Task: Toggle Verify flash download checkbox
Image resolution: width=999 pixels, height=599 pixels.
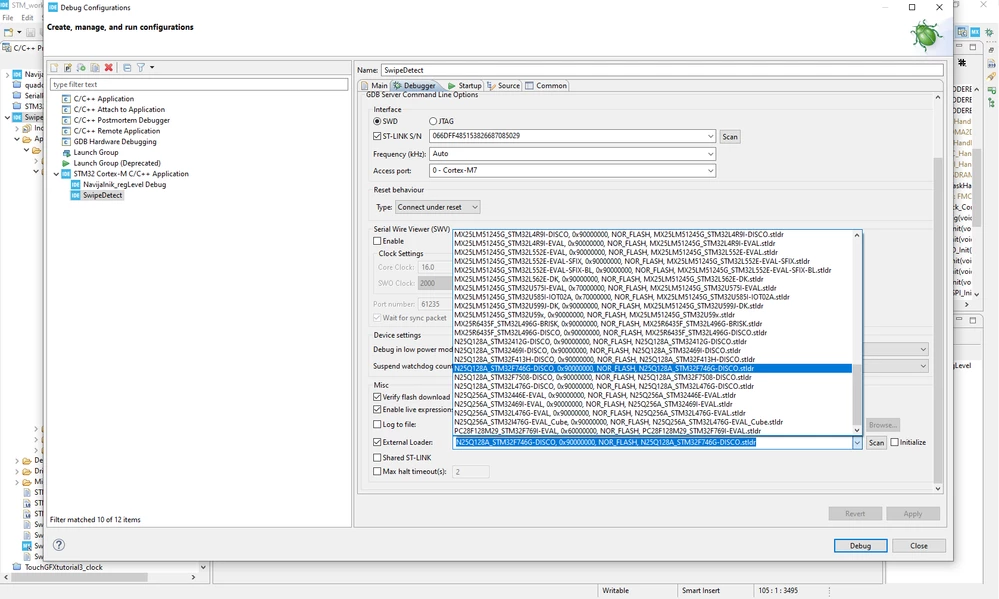Action: tap(377, 396)
